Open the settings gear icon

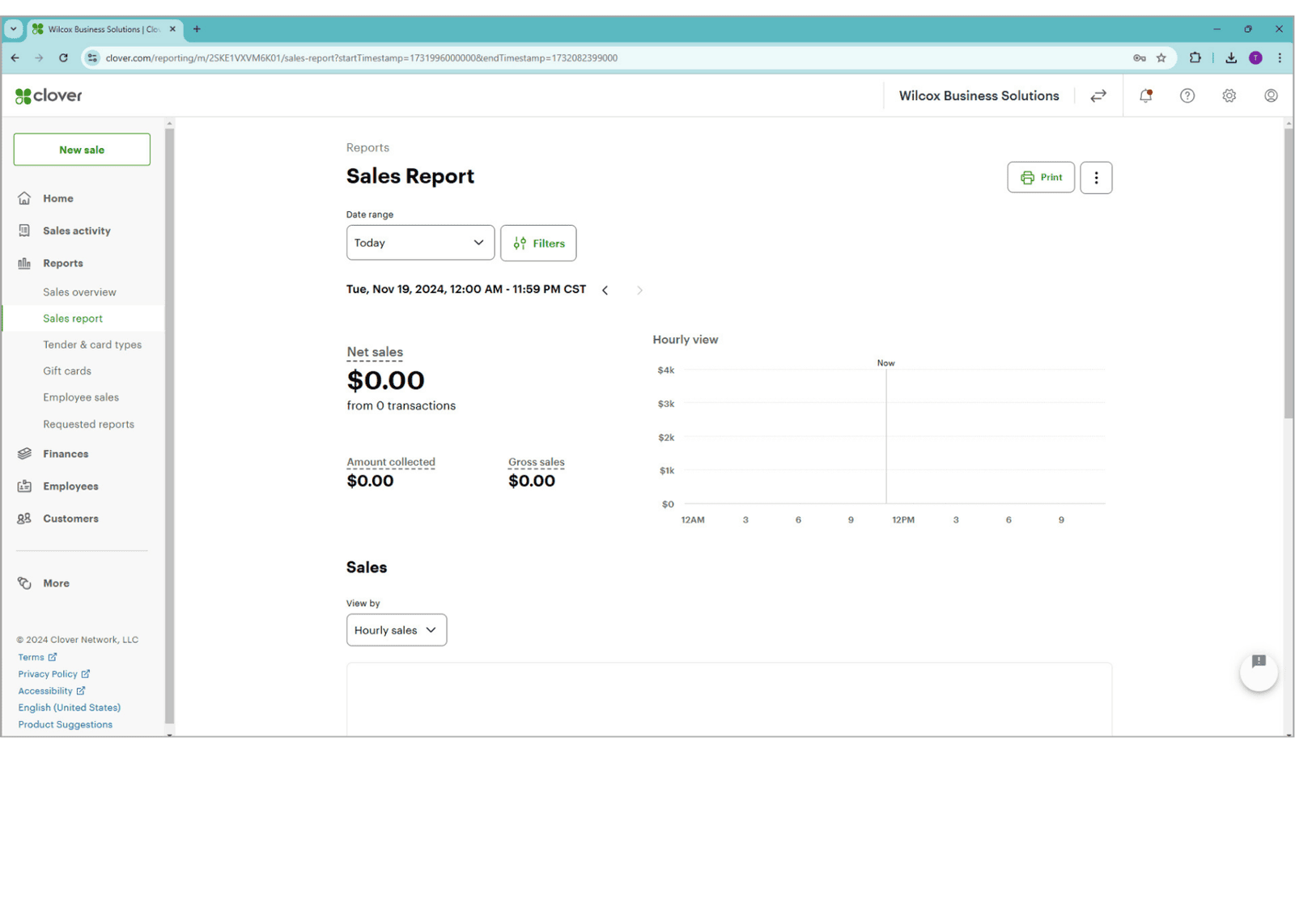(x=1229, y=95)
